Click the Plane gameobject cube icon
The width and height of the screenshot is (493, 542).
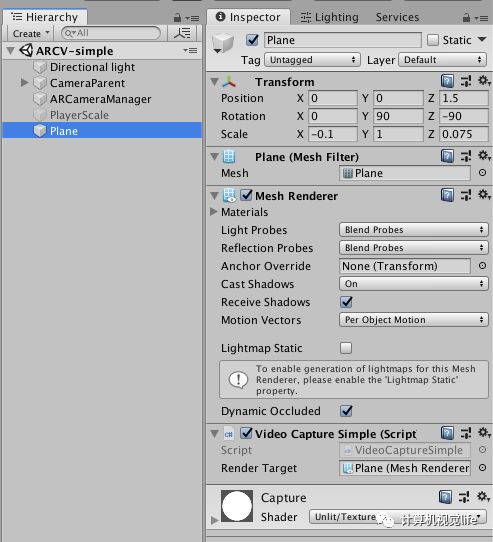(223, 44)
